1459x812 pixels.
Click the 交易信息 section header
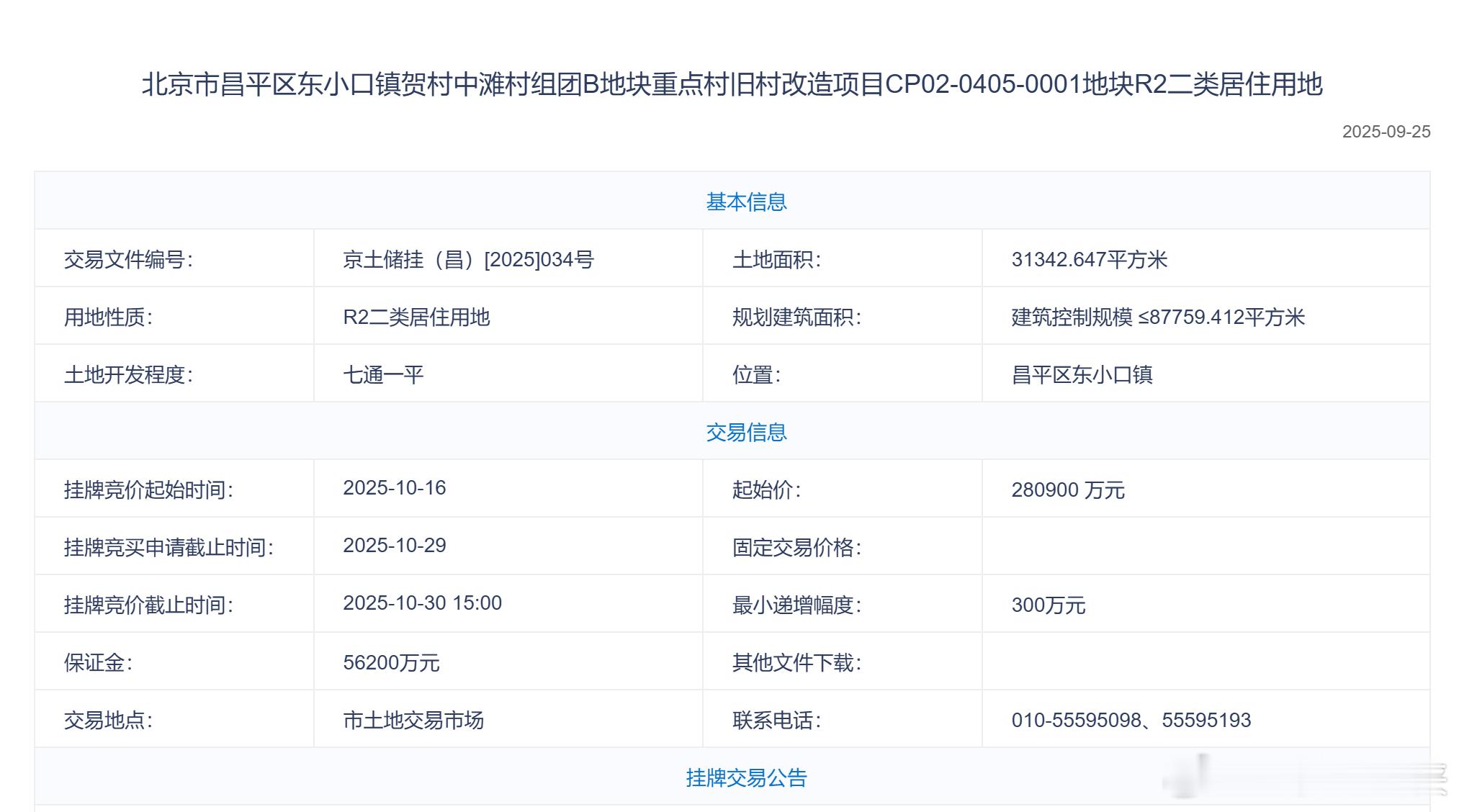pyautogui.click(x=746, y=432)
